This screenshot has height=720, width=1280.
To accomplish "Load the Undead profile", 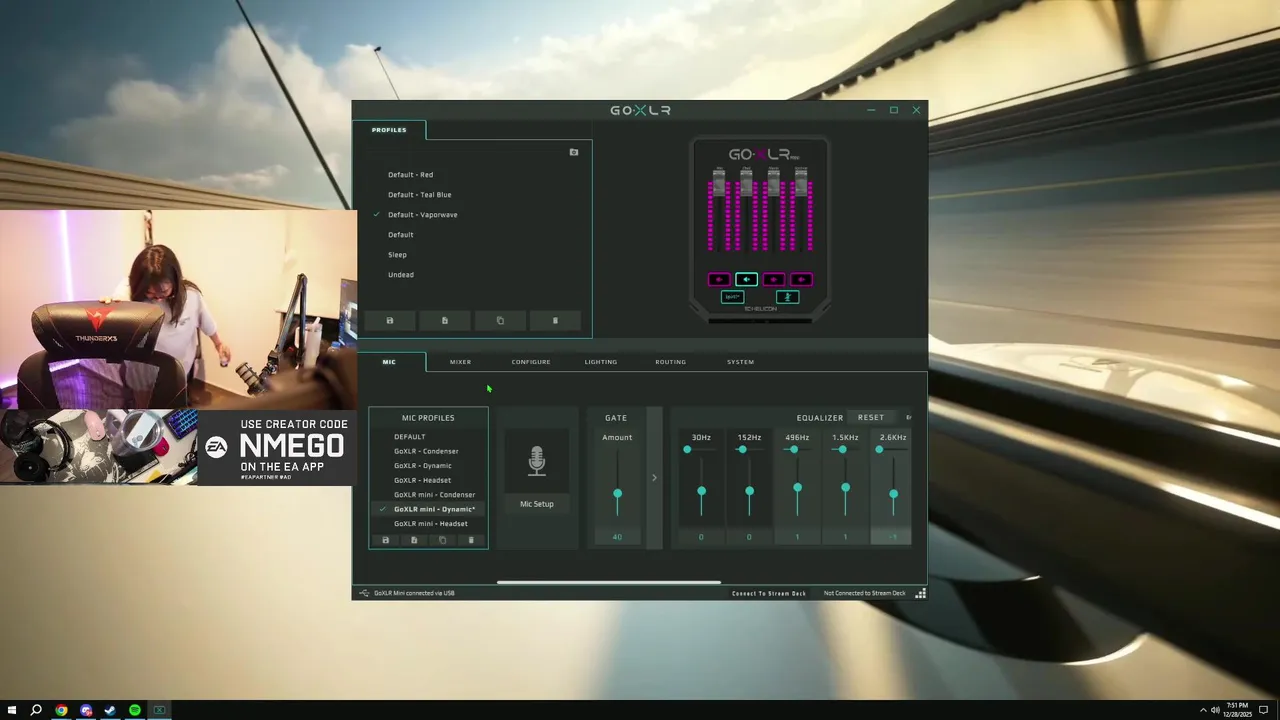I will point(400,275).
